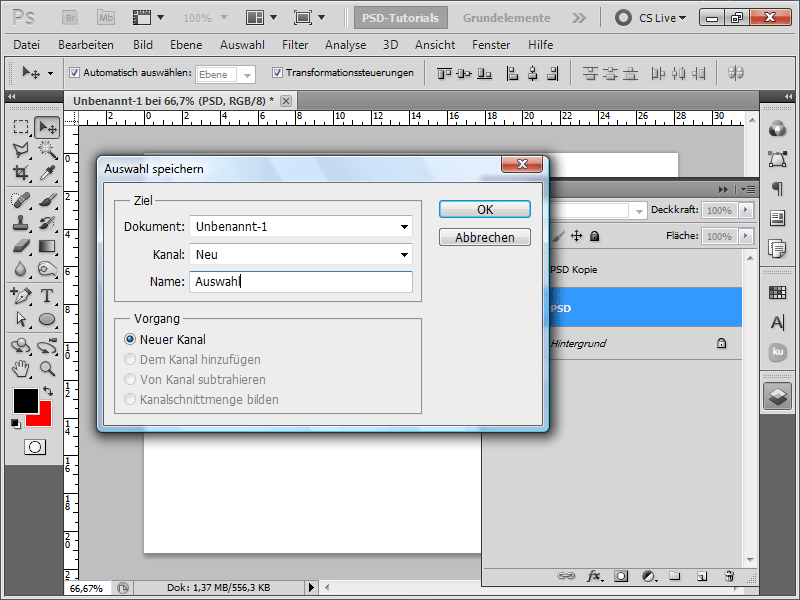Select the Blur tool
The height and width of the screenshot is (600, 800).
click(x=21, y=269)
